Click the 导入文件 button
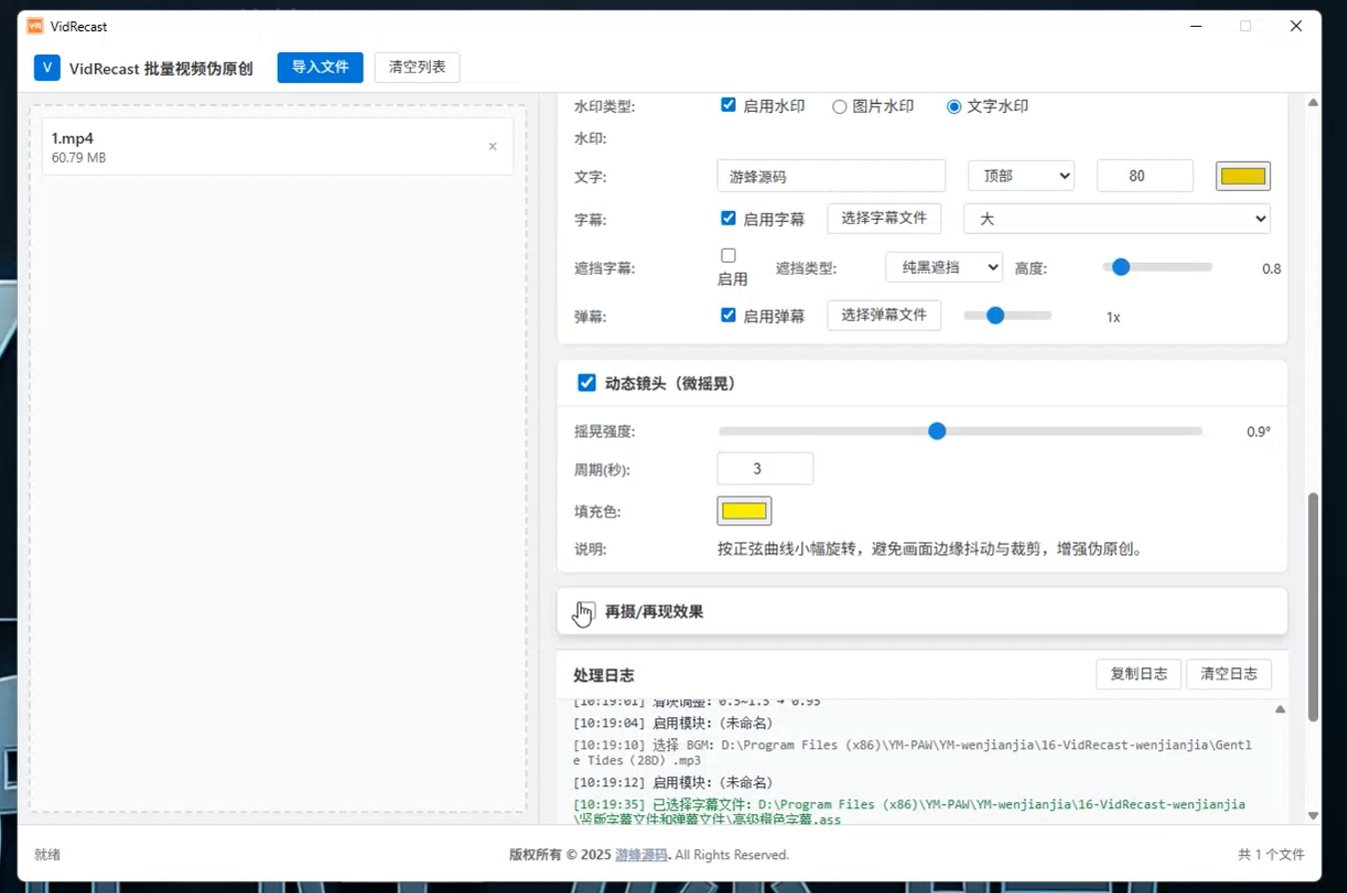The width and height of the screenshot is (1347, 893). [320, 68]
